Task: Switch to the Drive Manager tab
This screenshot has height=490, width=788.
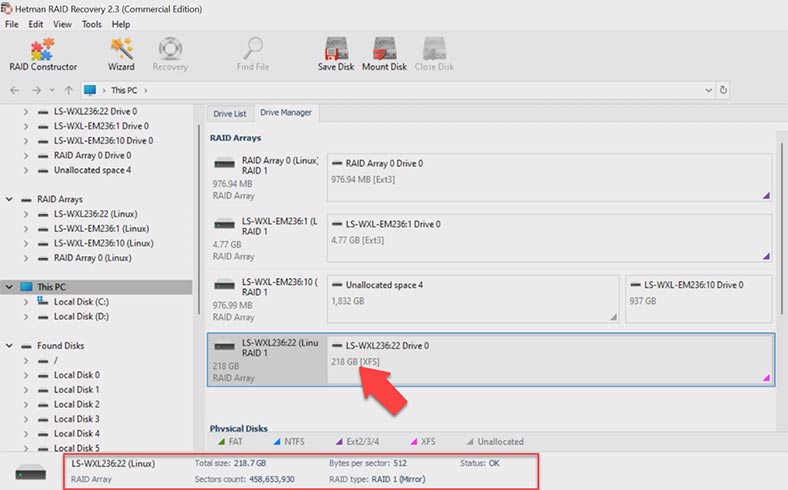Action: (x=286, y=113)
